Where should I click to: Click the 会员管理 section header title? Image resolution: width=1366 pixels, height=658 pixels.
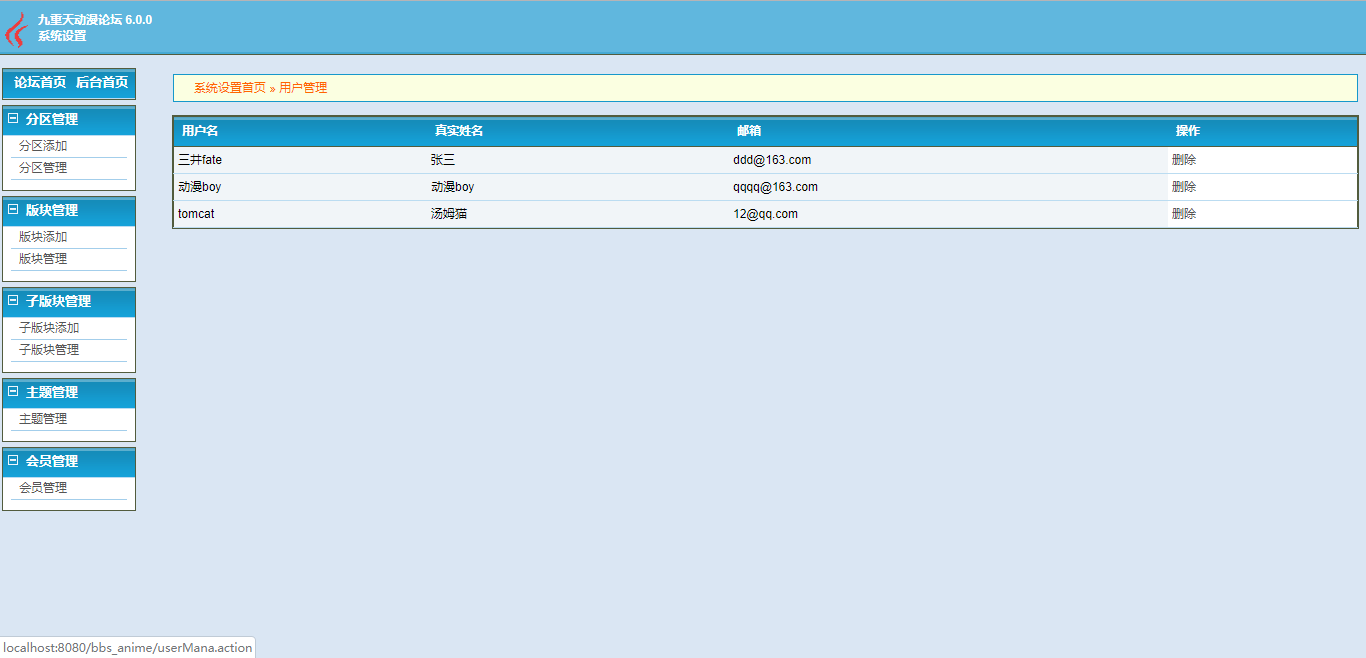[52, 461]
